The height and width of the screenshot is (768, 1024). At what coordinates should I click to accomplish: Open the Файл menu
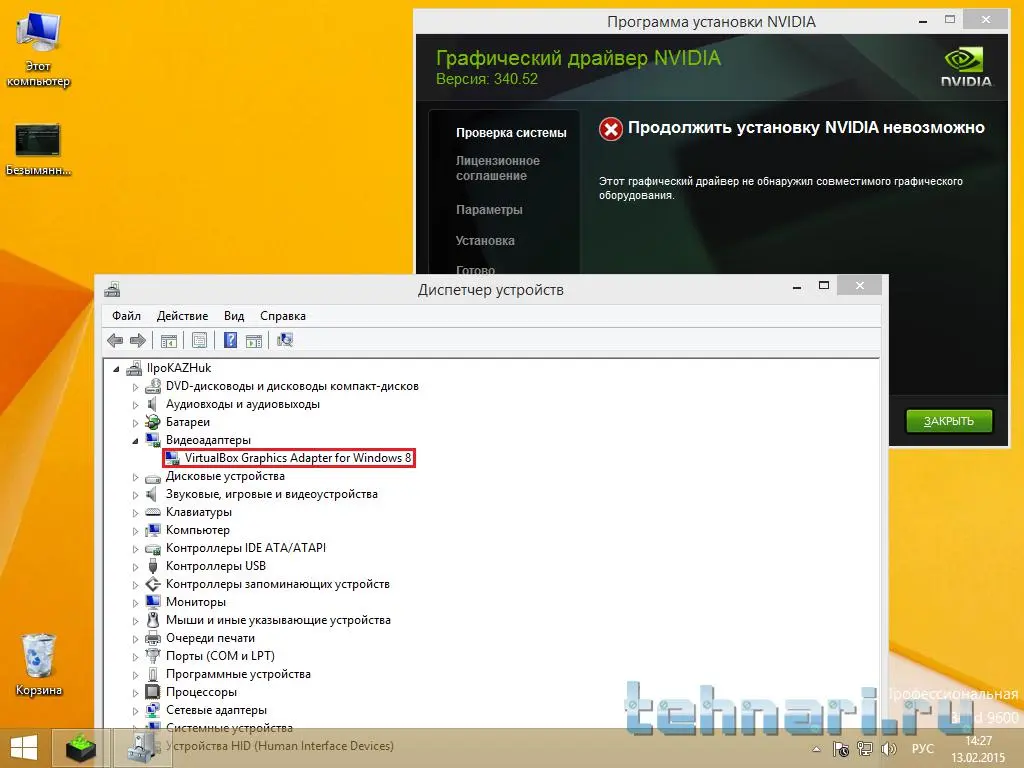point(126,315)
